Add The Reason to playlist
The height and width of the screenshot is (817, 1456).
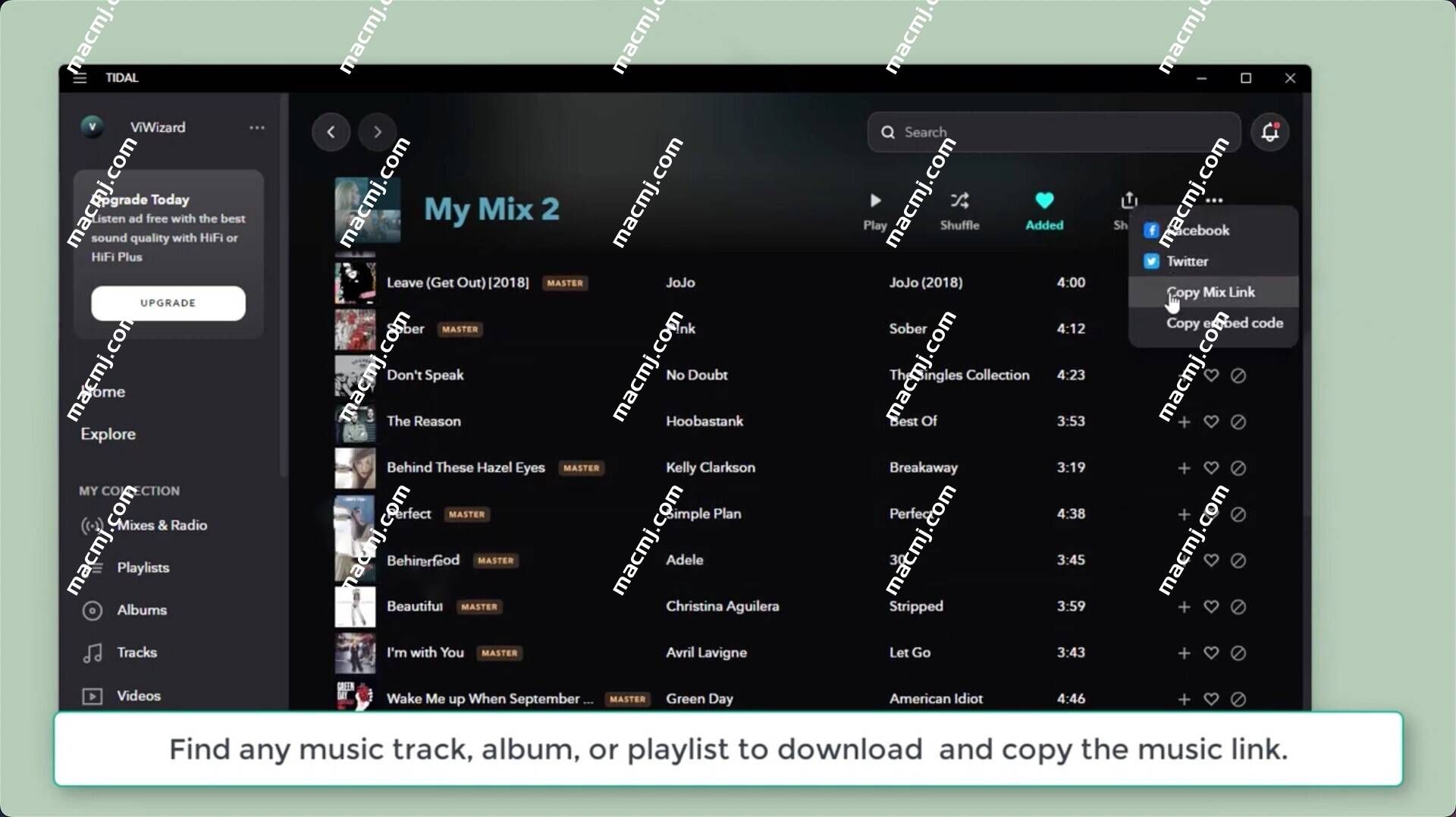click(x=1184, y=422)
